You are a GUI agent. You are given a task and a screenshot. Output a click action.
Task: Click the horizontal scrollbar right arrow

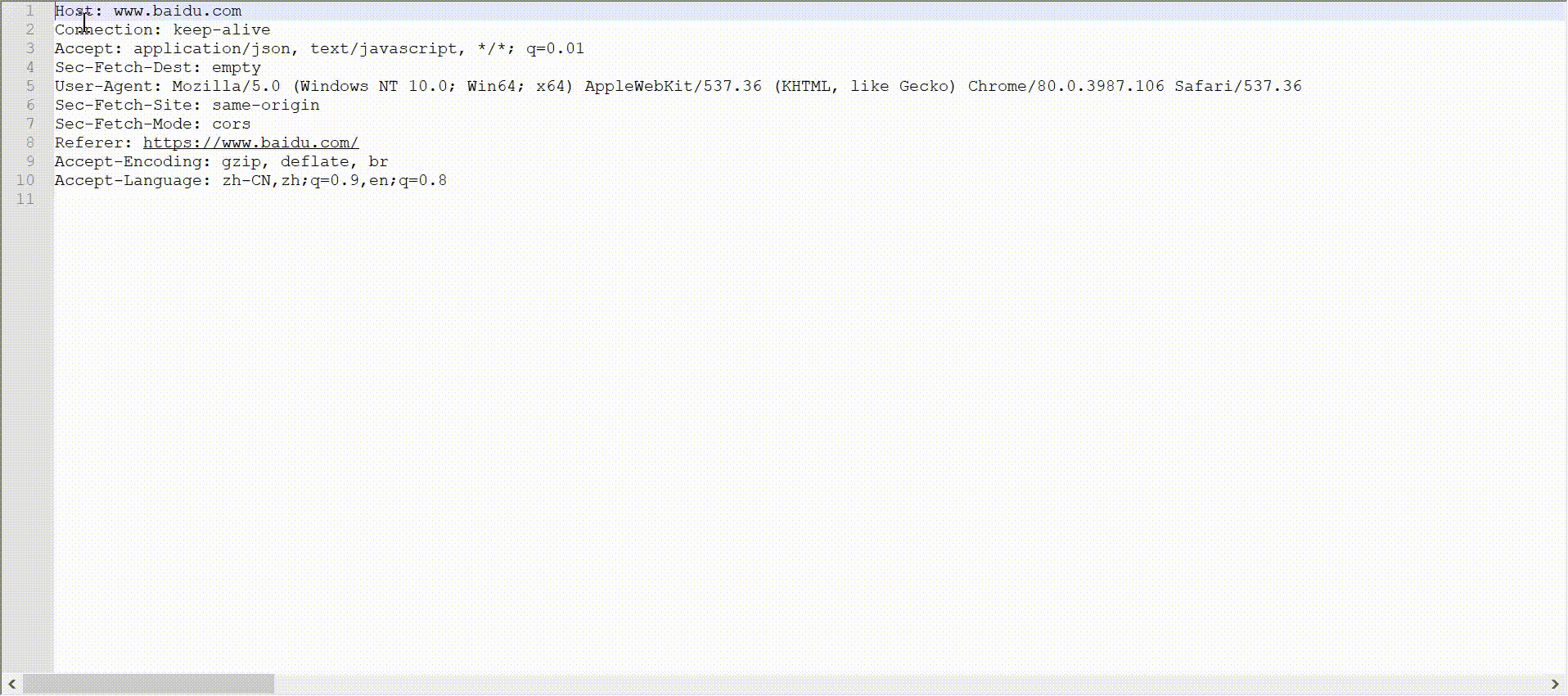1555,684
